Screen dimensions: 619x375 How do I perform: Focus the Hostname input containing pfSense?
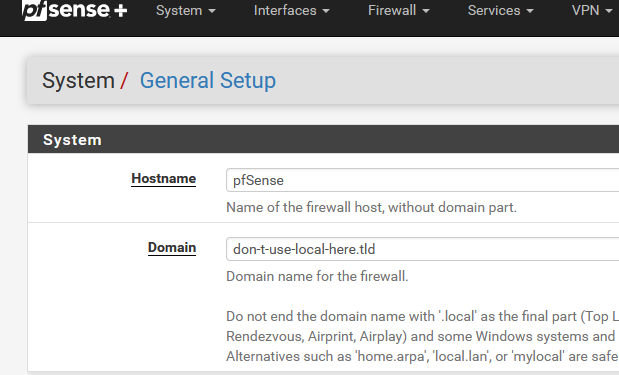(422, 180)
